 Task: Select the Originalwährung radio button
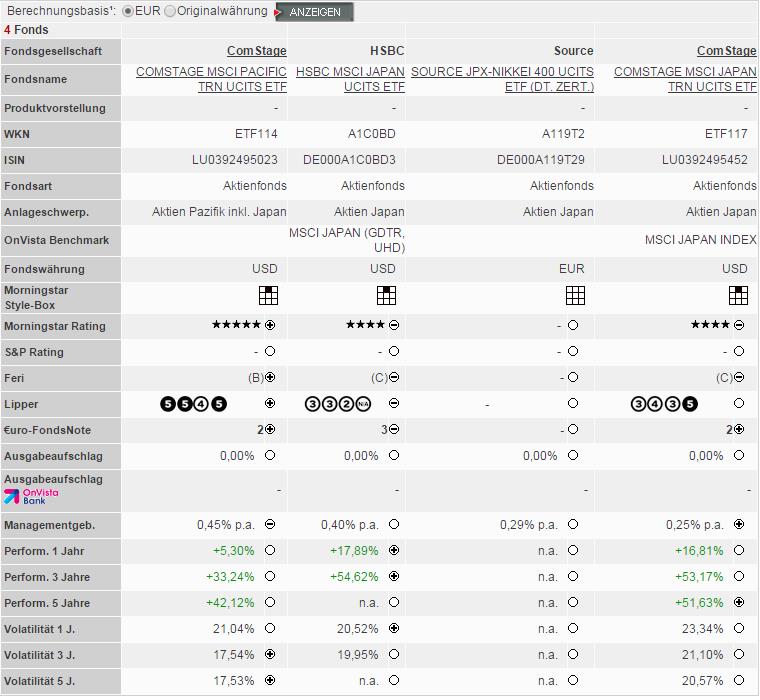point(170,11)
